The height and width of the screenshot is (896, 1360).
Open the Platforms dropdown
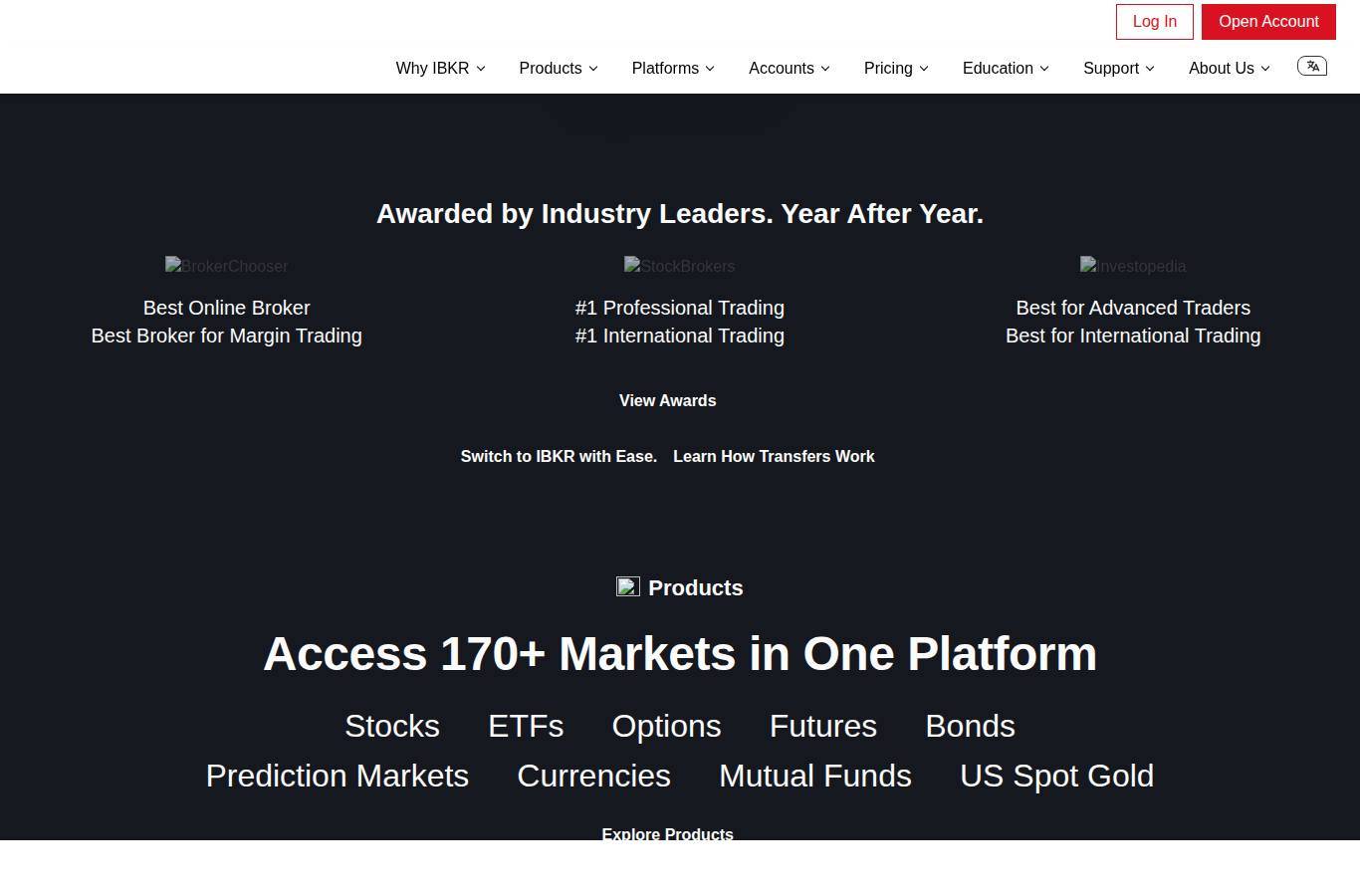[x=673, y=68]
